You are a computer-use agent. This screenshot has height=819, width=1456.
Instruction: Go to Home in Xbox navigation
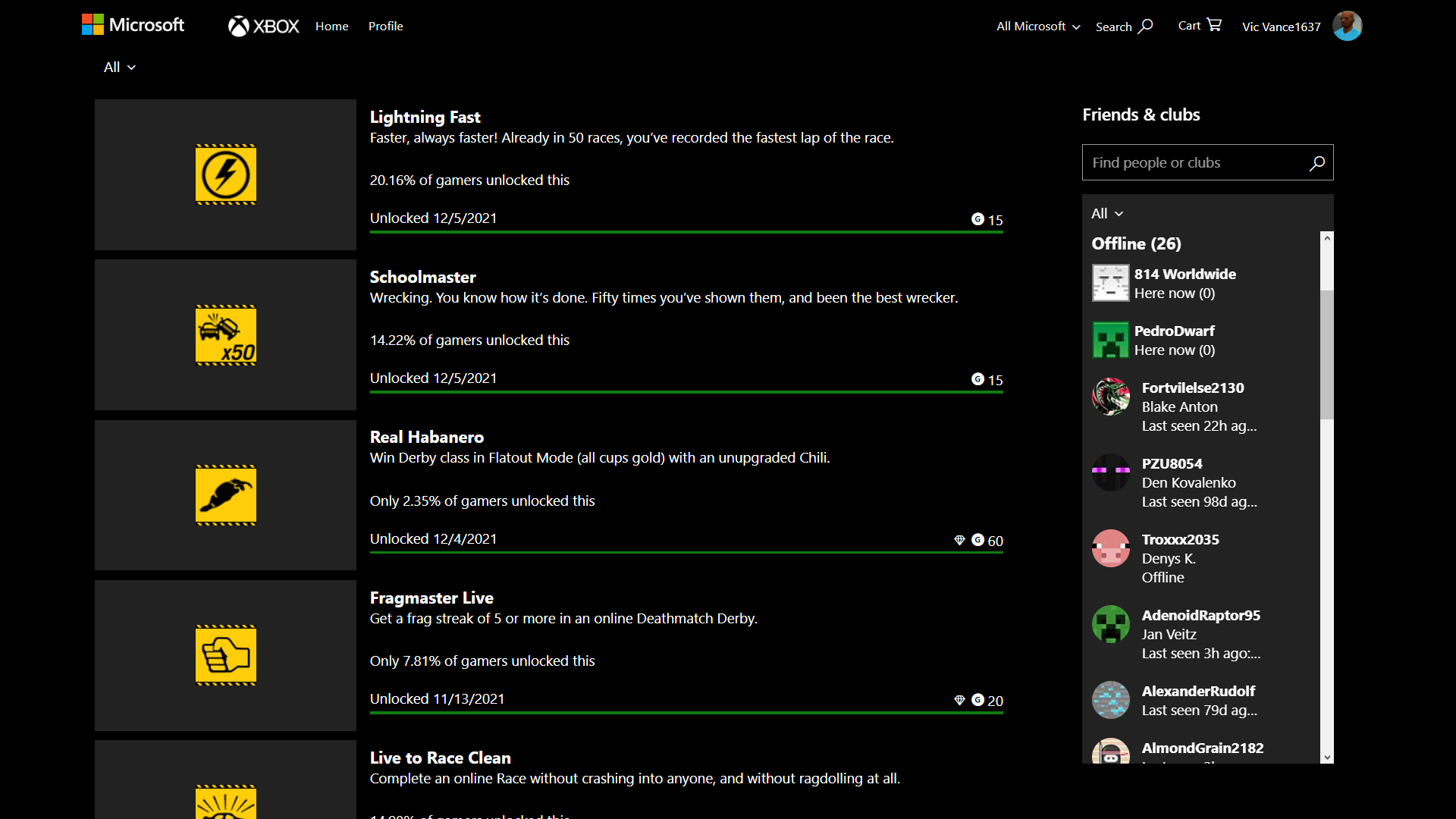[332, 26]
